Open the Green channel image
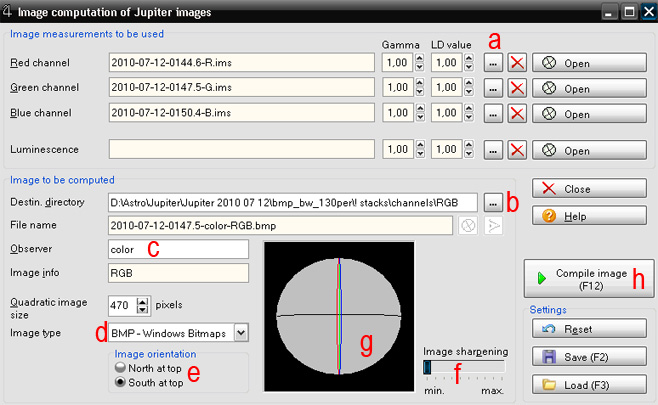The width and height of the screenshot is (658, 405). [x=590, y=88]
